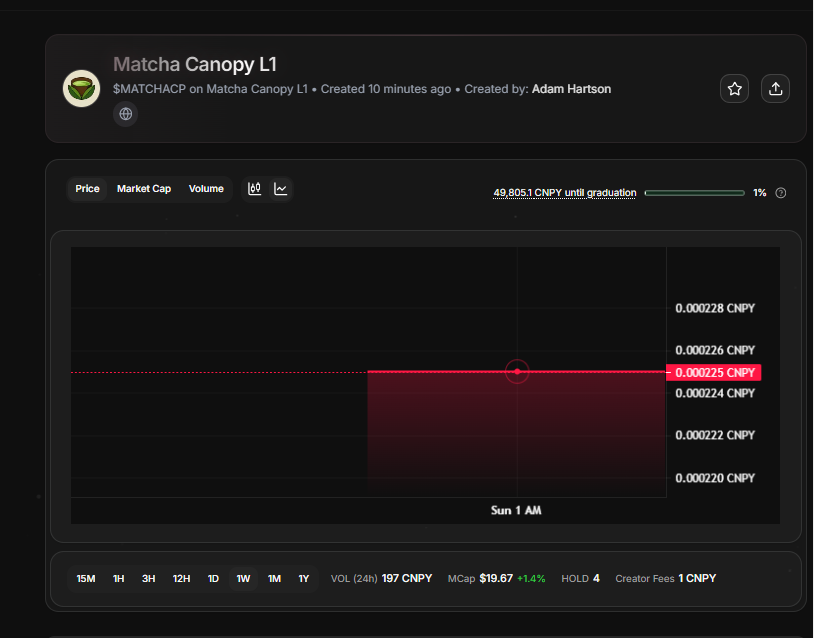Click the red chart data point marker
The width and height of the screenshot is (814, 638).
[x=517, y=372]
